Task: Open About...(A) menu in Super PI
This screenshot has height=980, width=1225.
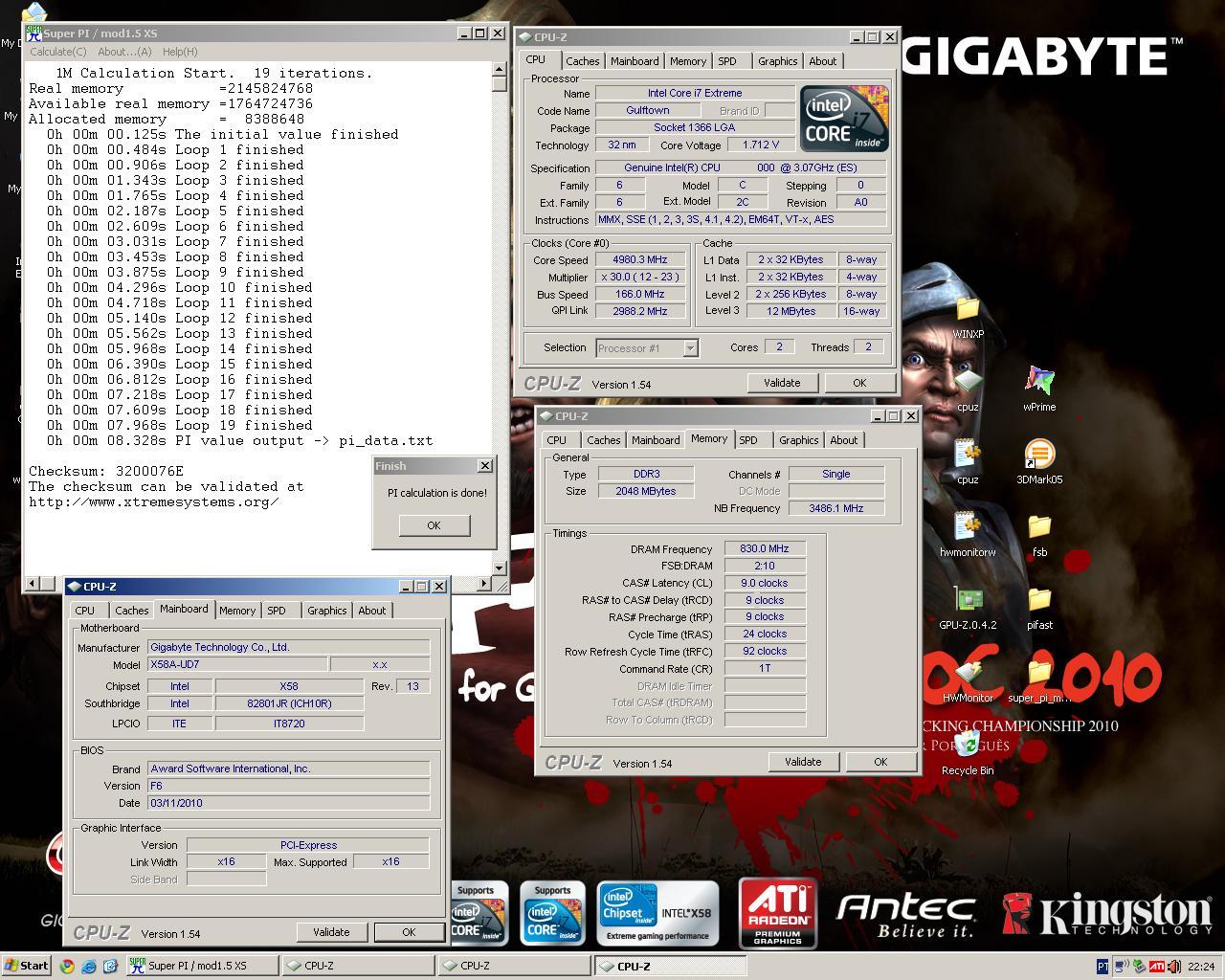Action: 124,52
